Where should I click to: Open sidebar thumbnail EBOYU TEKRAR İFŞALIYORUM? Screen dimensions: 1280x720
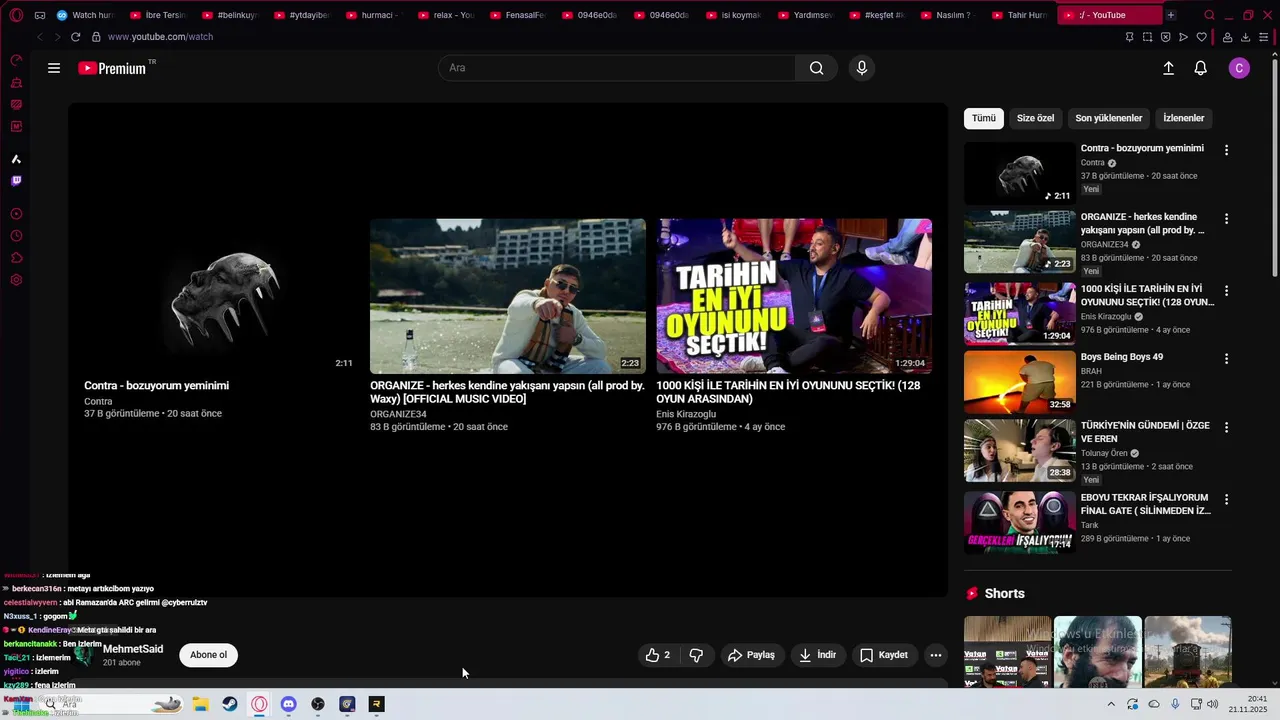(1019, 522)
